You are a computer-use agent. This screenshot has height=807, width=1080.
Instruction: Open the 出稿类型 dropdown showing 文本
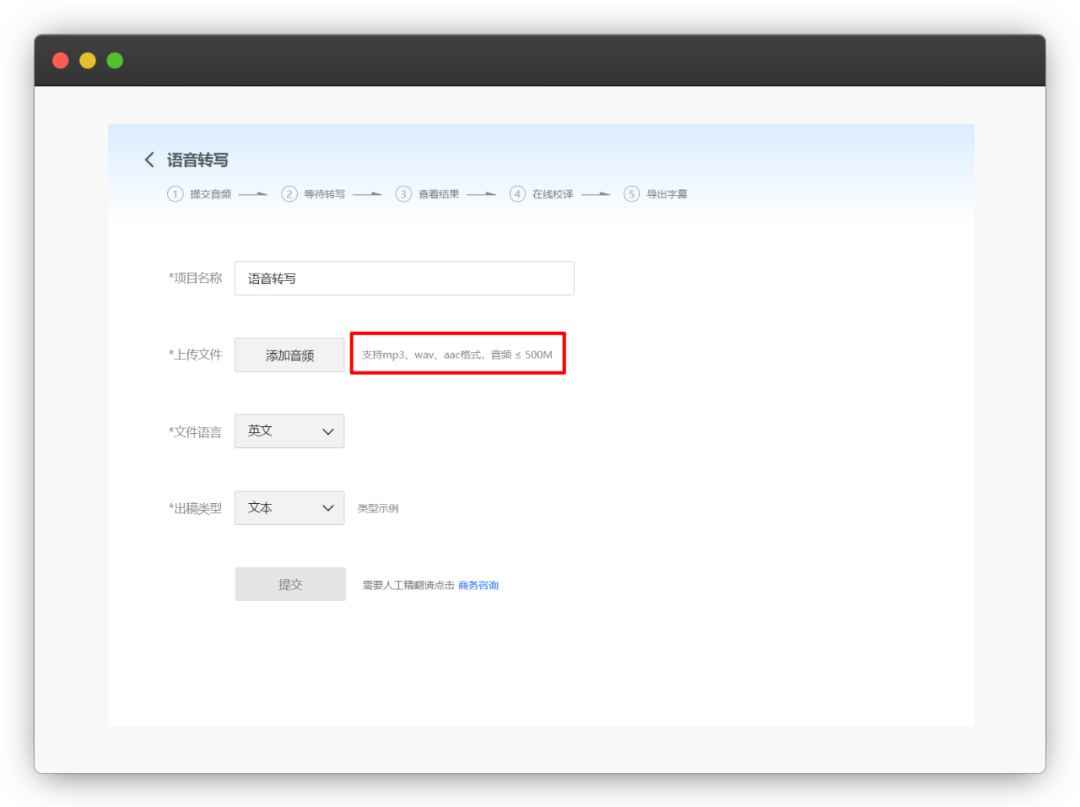tap(289, 508)
